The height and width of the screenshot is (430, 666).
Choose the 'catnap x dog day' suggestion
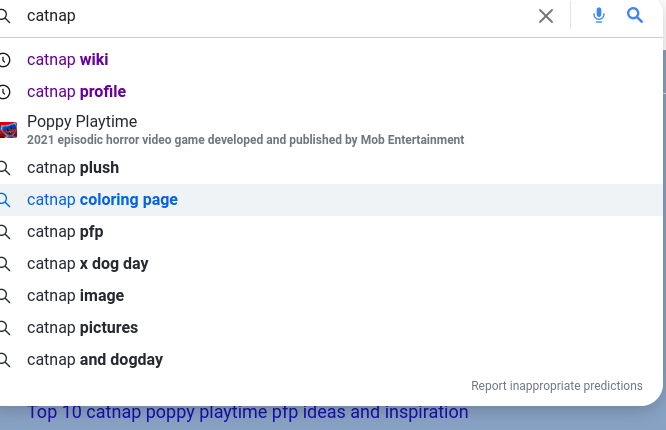pyautogui.click(x=88, y=264)
